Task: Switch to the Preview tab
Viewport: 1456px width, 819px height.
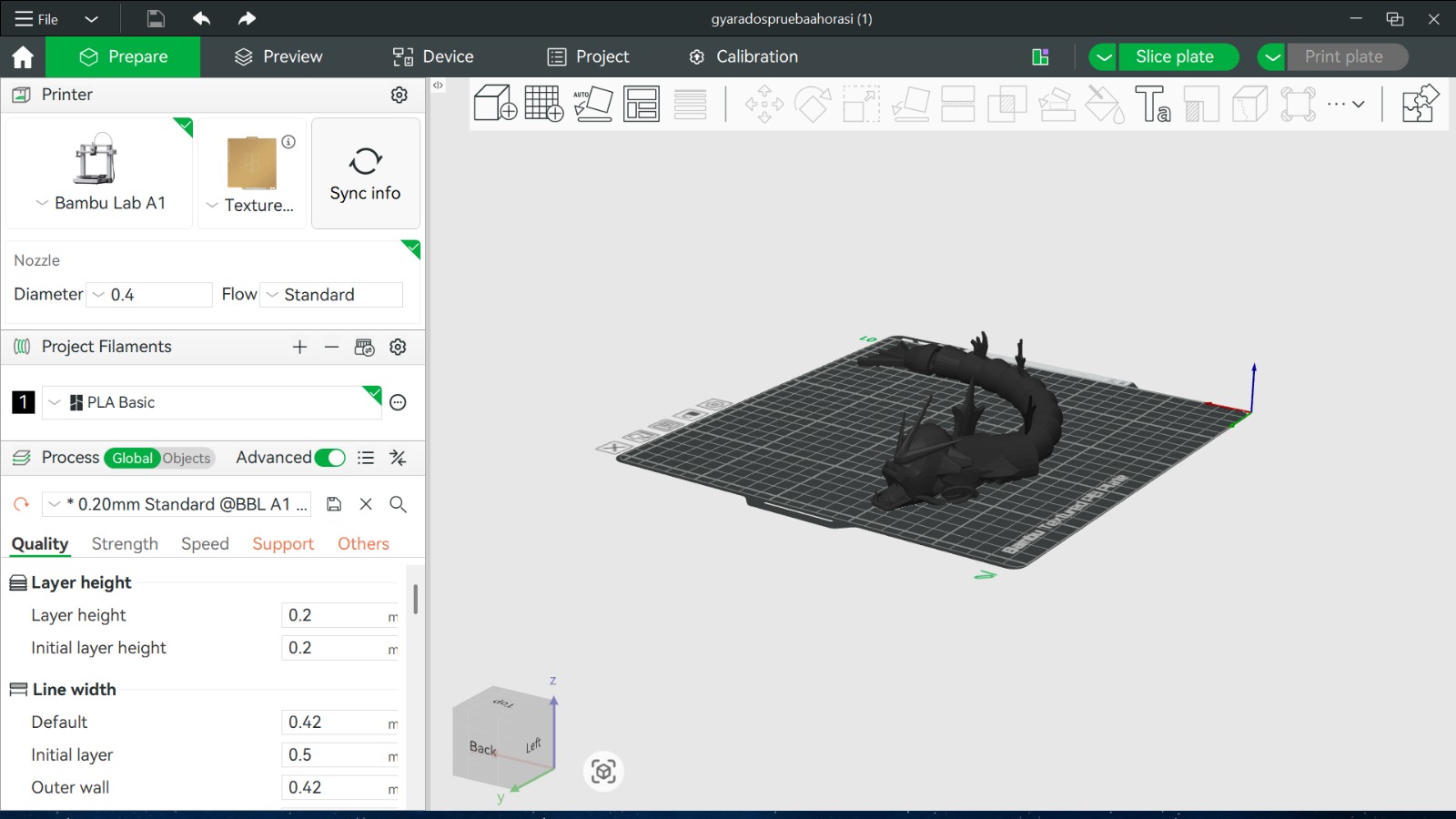Action: 278,56
